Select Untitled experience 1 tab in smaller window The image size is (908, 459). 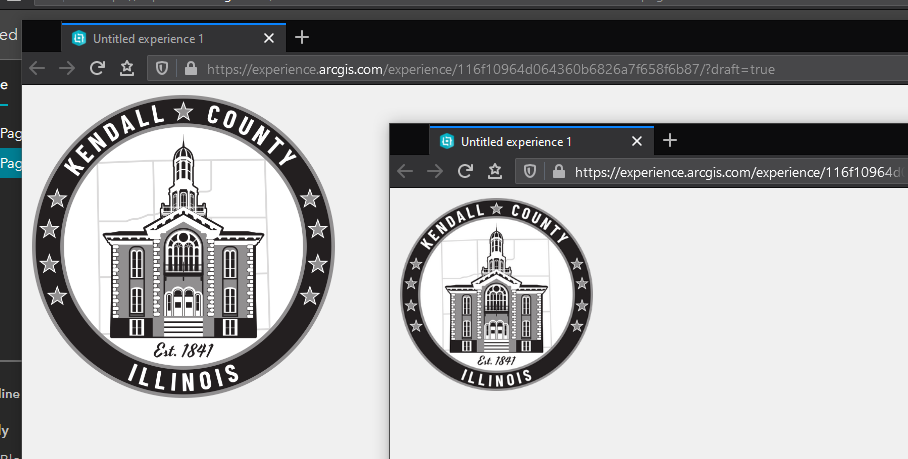(x=541, y=141)
